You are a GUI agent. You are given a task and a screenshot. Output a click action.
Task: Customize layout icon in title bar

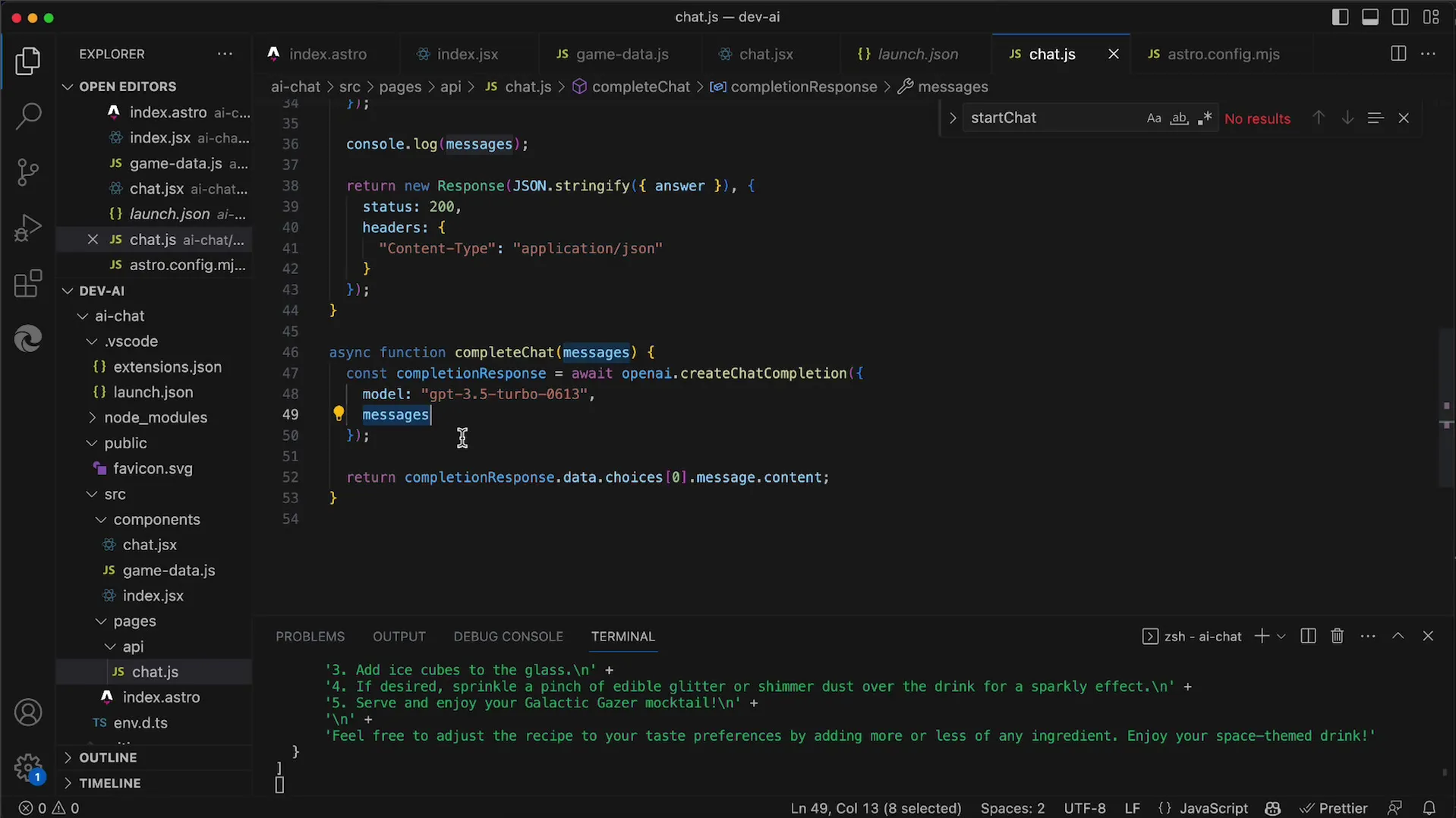pos(1431,17)
